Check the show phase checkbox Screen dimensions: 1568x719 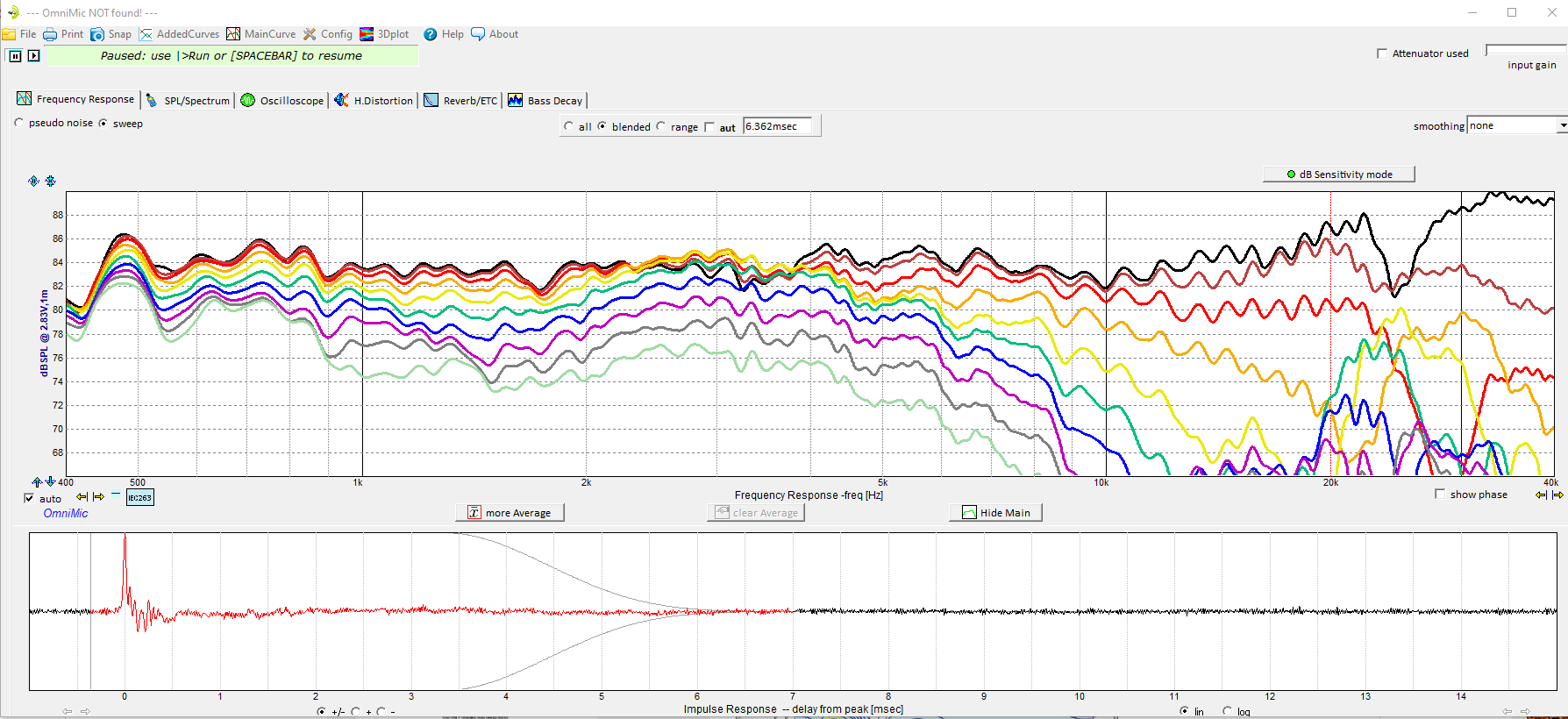1439,495
